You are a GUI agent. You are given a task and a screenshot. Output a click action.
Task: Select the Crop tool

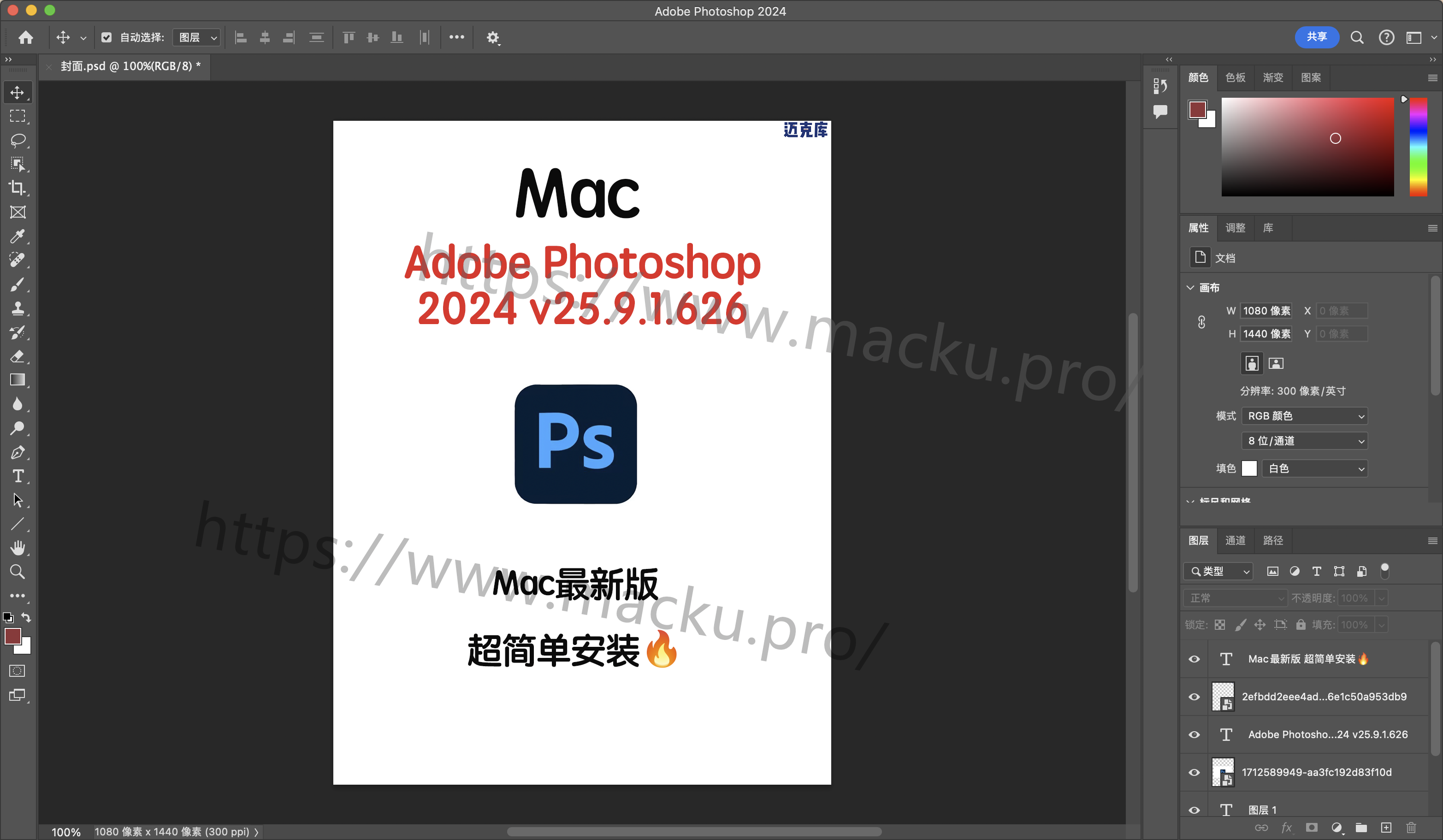pyautogui.click(x=17, y=188)
